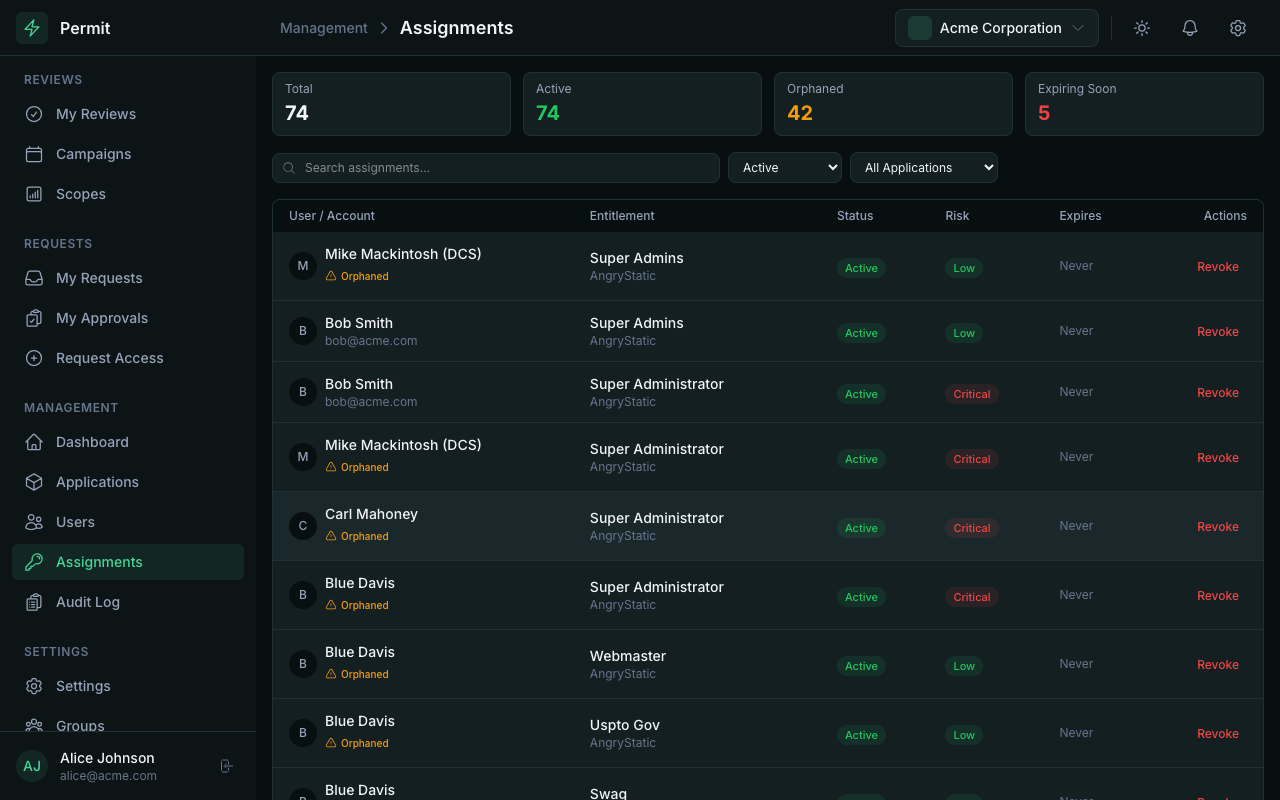Click the Management breadcrumb link
Viewport: 1280px width, 800px height.
click(x=323, y=28)
